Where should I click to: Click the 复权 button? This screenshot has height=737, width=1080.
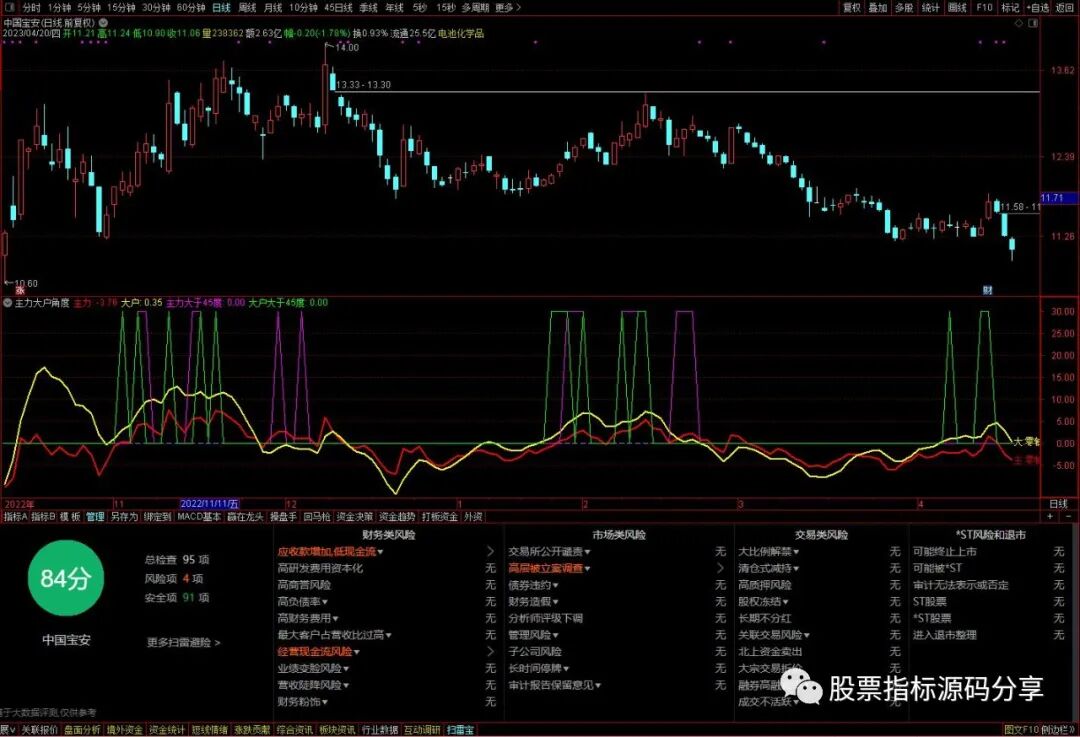tap(852, 8)
